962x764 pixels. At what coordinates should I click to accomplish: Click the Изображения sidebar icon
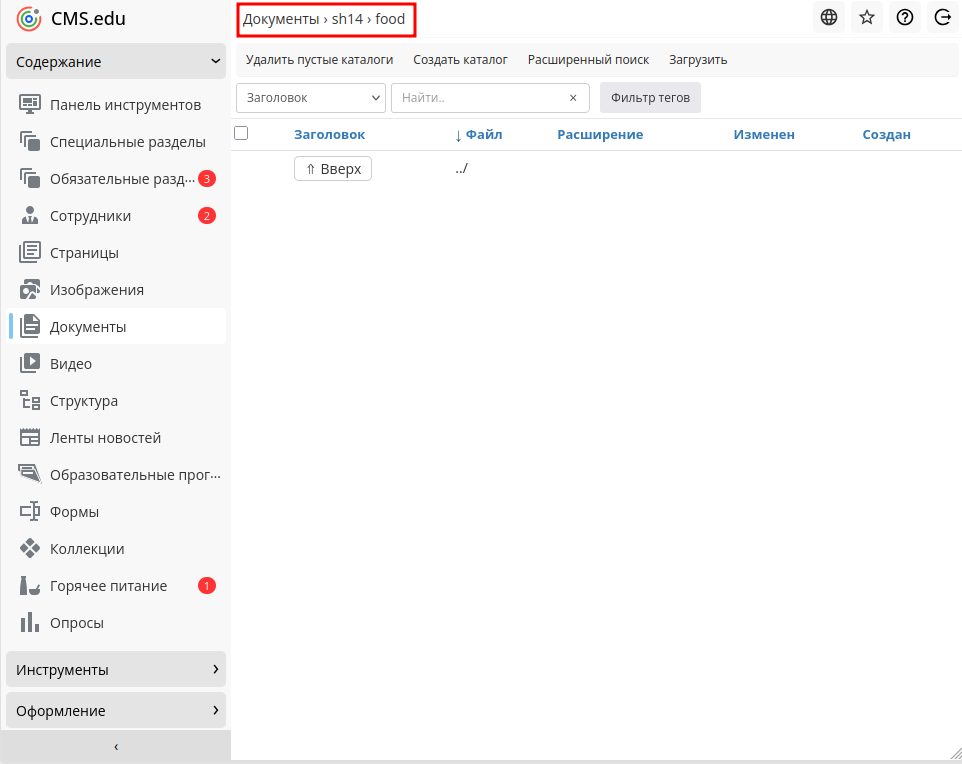(x=30, y=290)
